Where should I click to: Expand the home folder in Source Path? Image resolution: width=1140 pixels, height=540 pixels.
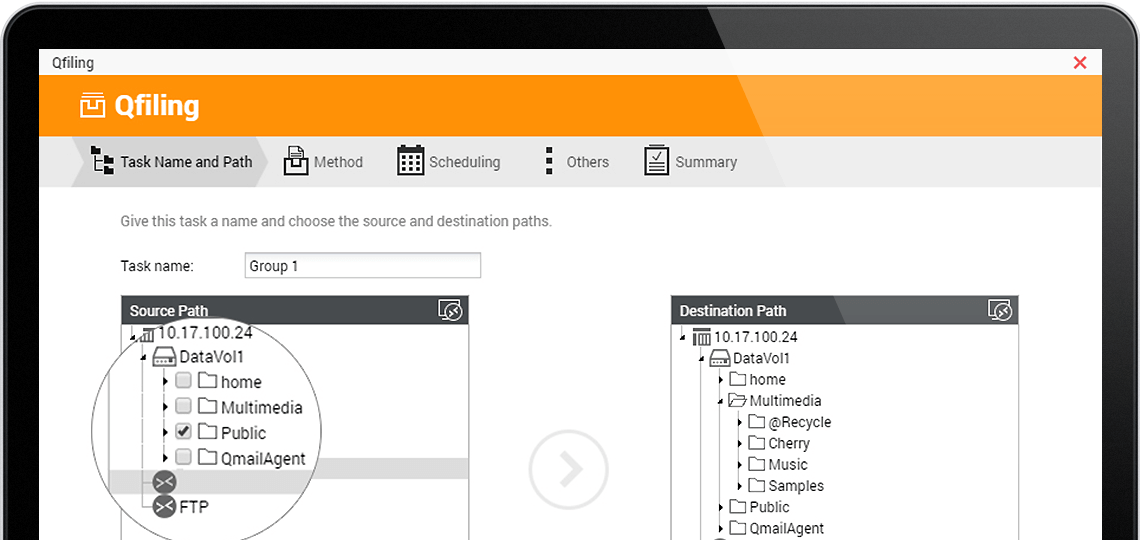point(166,382)
